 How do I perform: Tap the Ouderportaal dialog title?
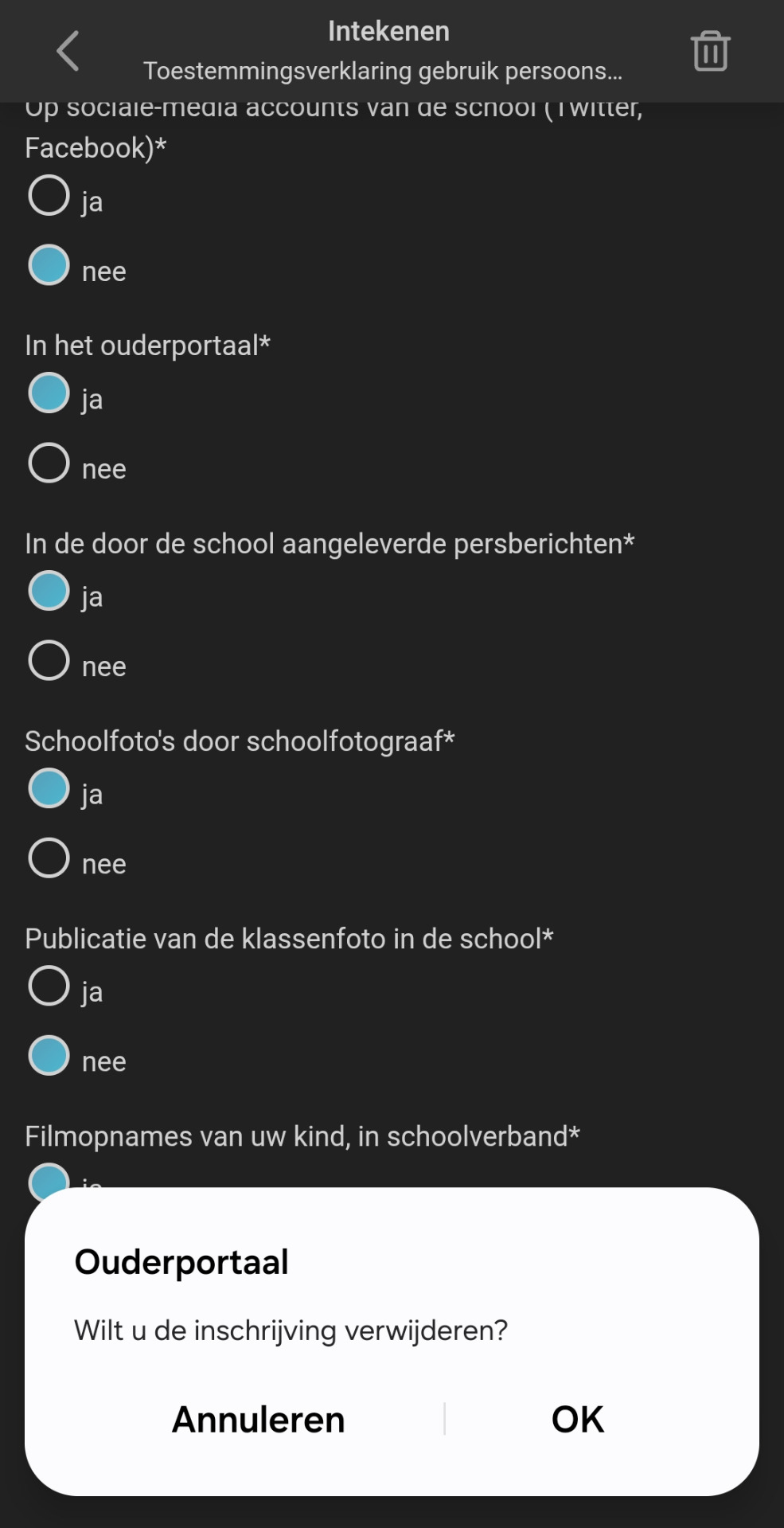point(181,1263)
